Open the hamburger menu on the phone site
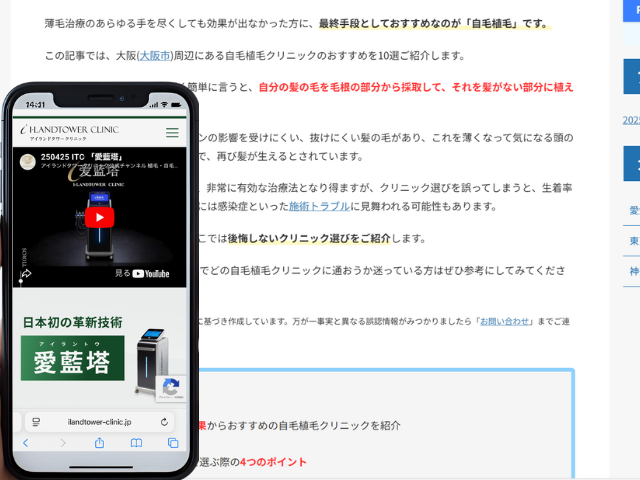The image size is (640, 480). click(x=172, y=132)
